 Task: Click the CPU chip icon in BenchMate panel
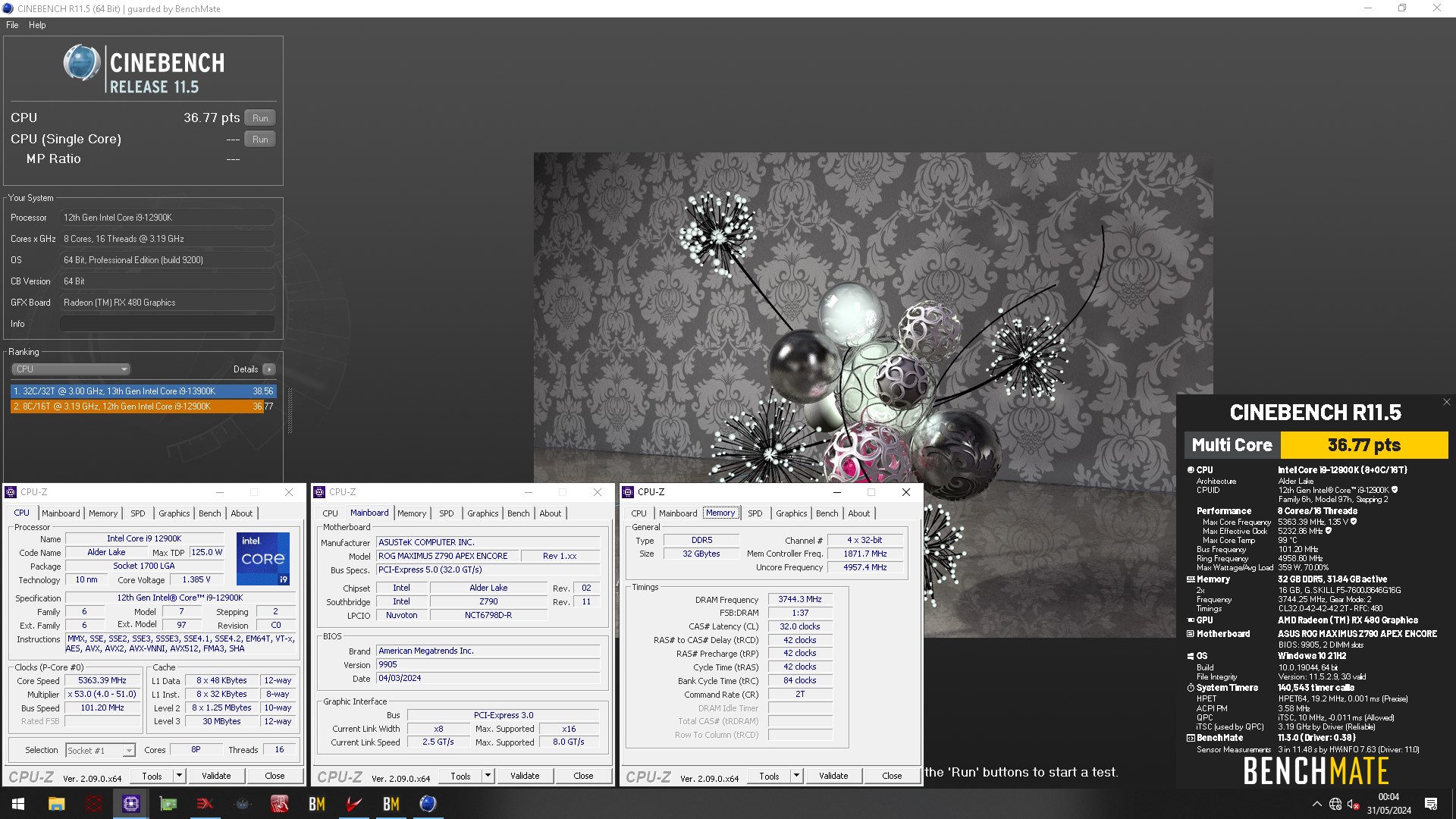[1191, 470]
